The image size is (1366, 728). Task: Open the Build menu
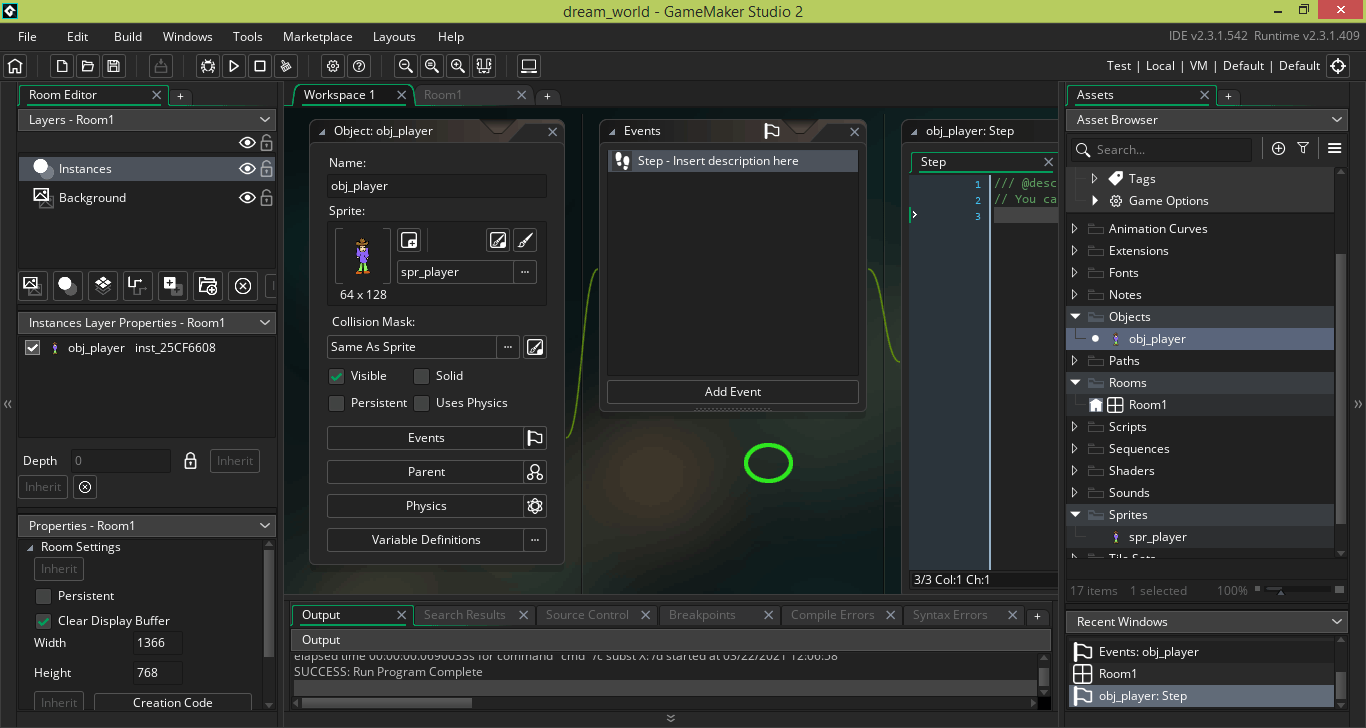tap(128, 37)
